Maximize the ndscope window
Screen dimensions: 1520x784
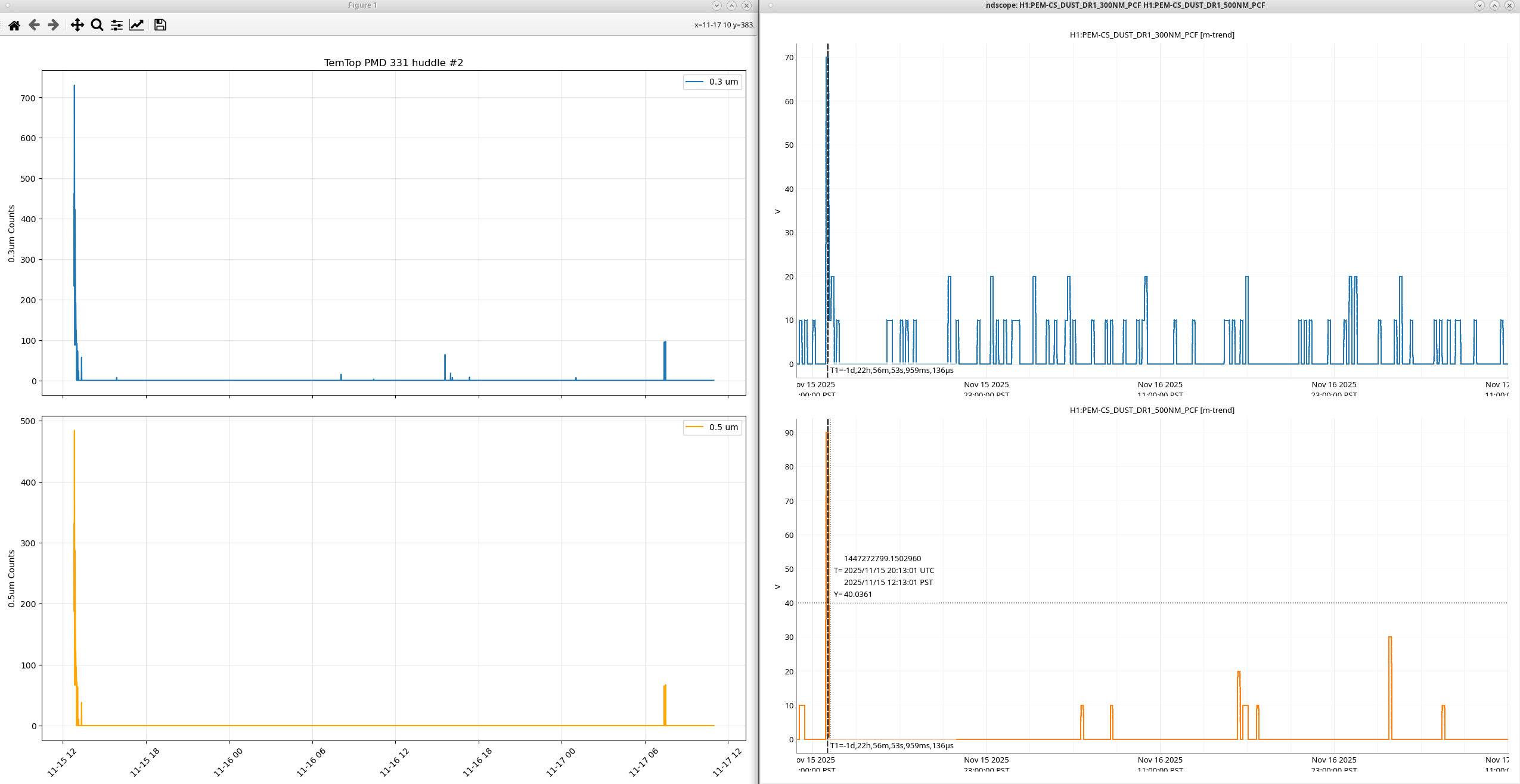pos(1494,5)
